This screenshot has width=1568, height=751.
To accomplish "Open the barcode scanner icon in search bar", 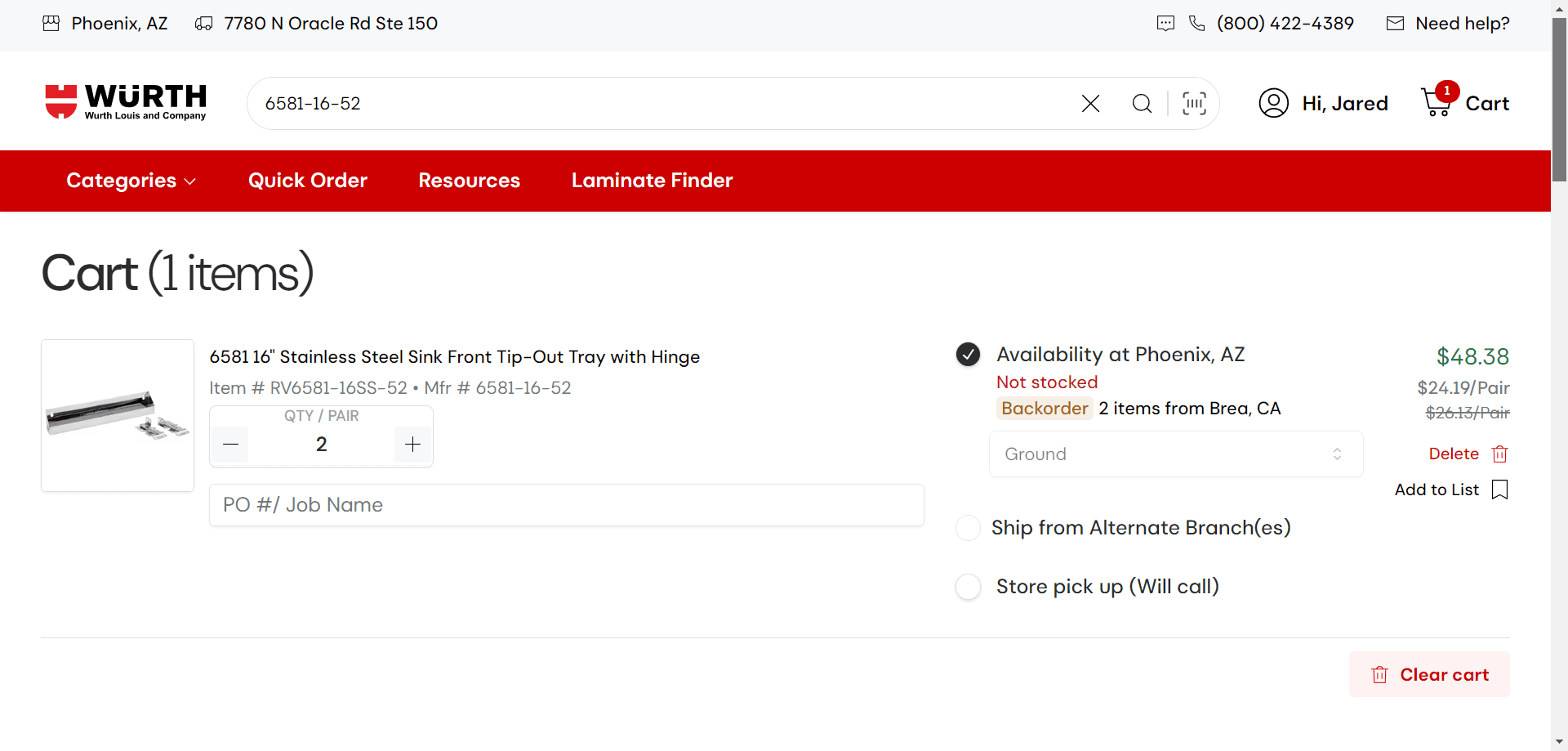I will point(1194,103).
